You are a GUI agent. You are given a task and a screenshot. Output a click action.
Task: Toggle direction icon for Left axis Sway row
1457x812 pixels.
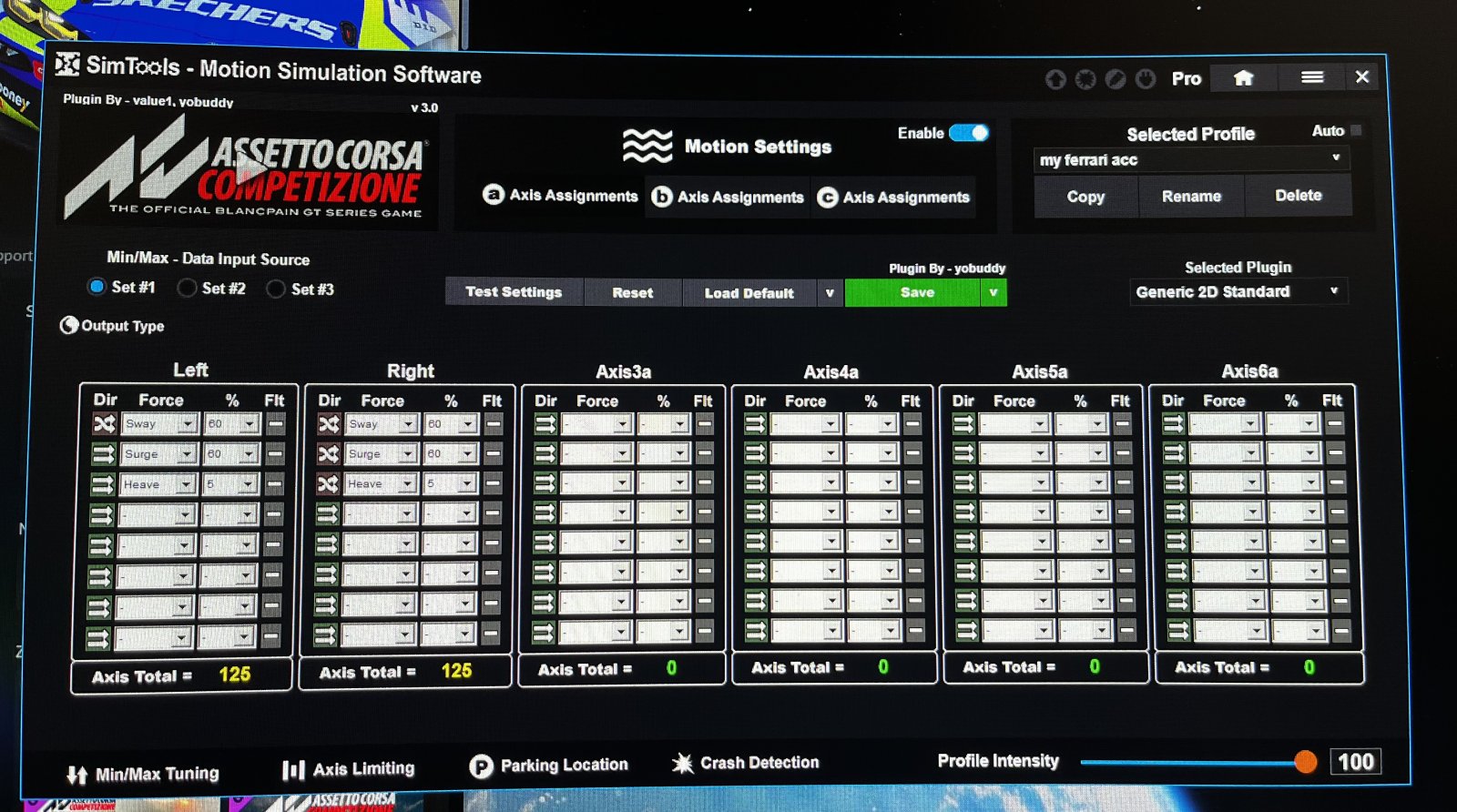[104, 423]
